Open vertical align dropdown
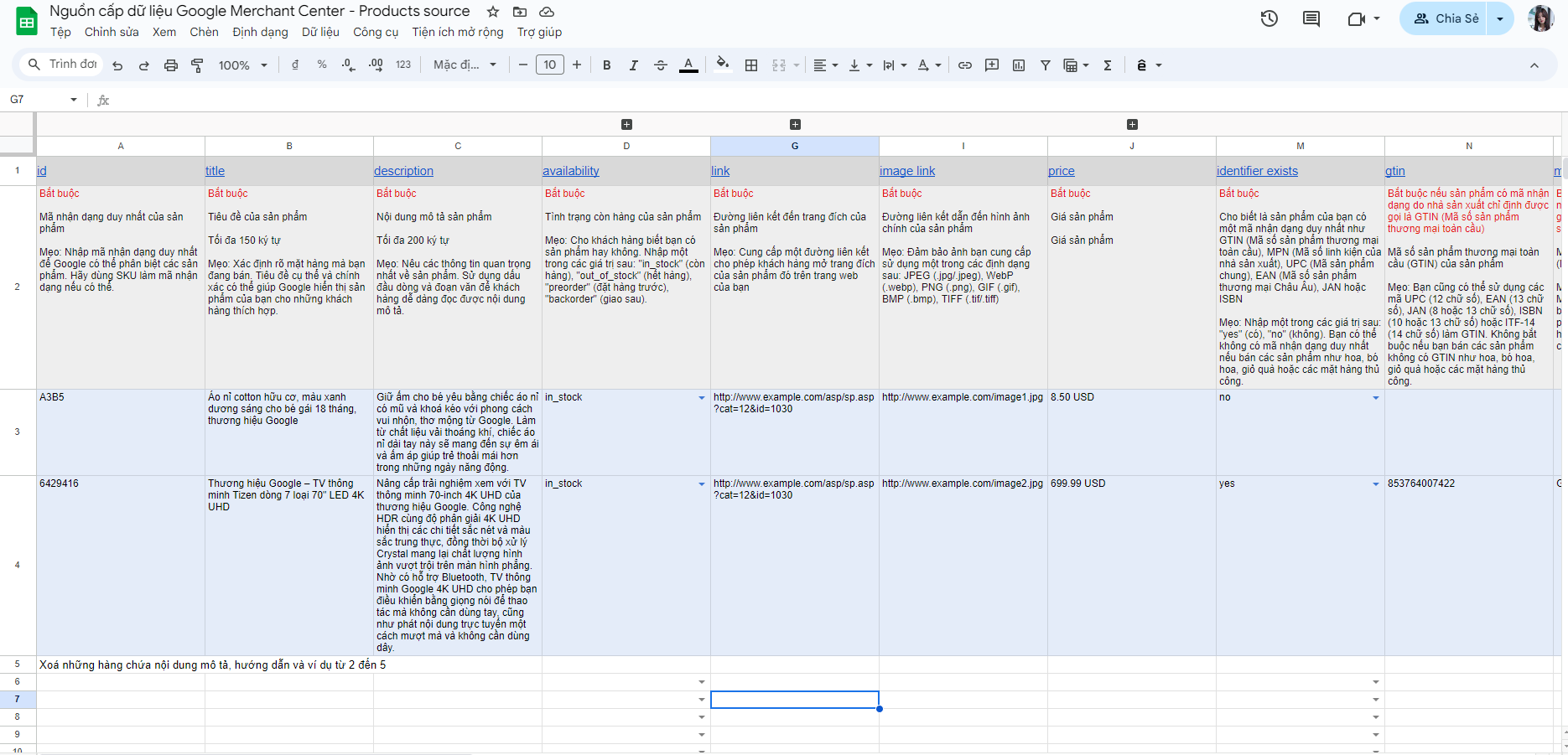The height and width of the screenshot is (755, 1568). [x=861, y=65]
